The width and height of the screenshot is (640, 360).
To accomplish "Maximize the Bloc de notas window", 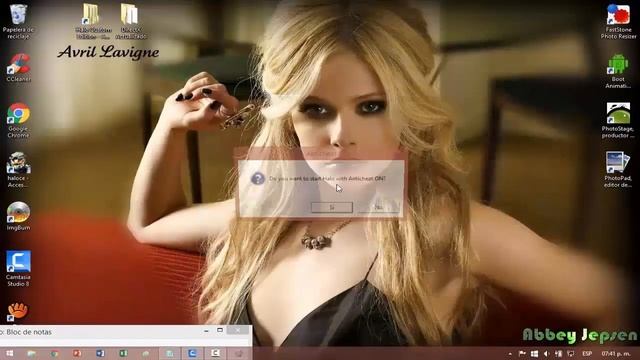I will coord(220,330).
